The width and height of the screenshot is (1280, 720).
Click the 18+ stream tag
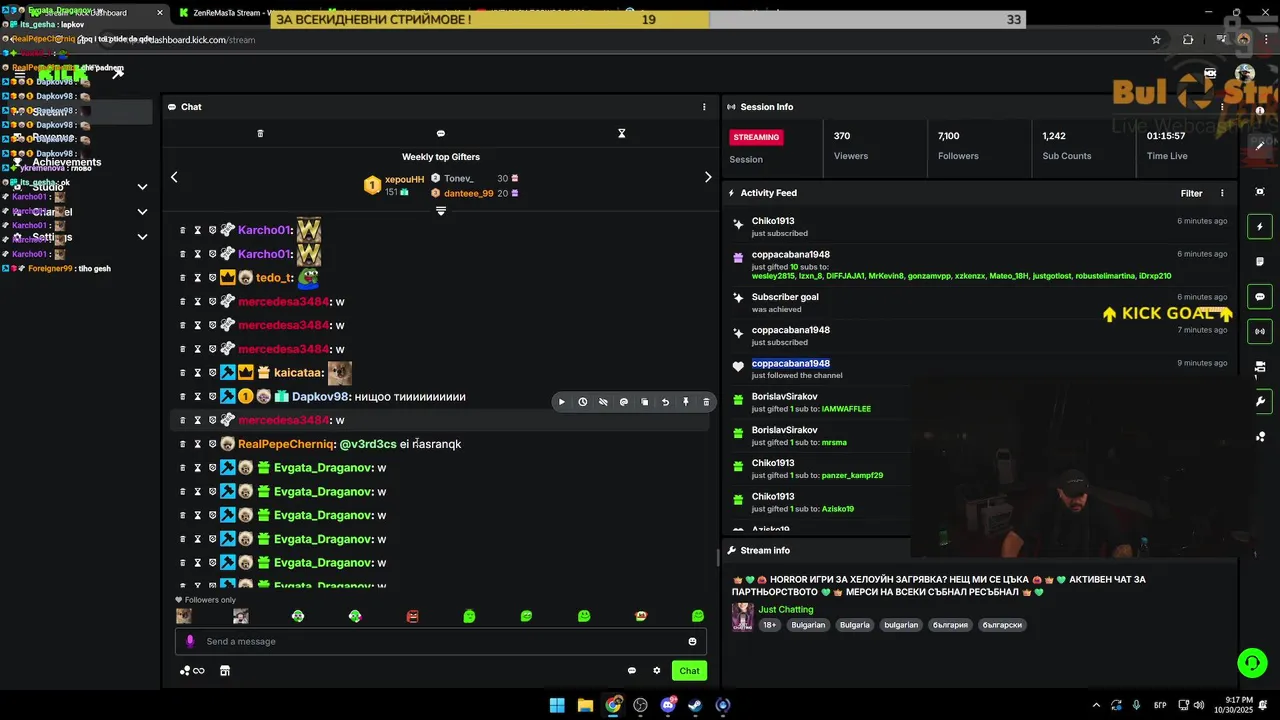coord(770,625)
